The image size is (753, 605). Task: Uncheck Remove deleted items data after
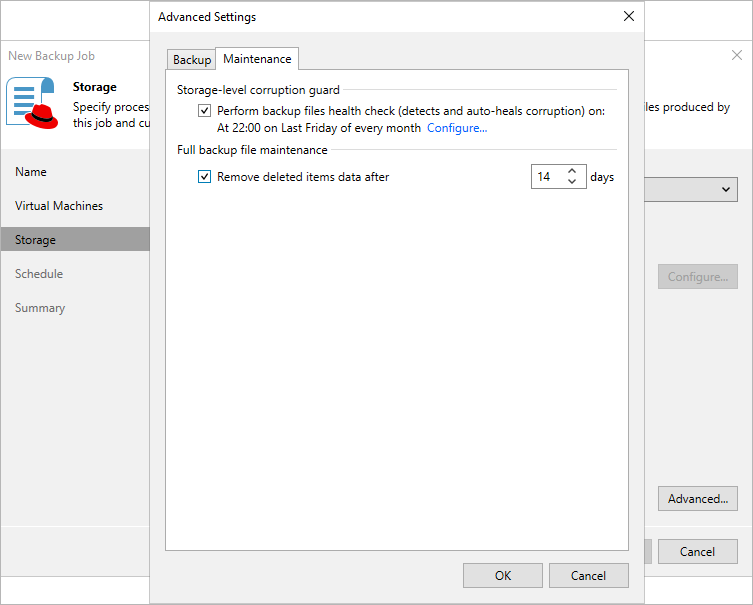(x=204, y=177)
